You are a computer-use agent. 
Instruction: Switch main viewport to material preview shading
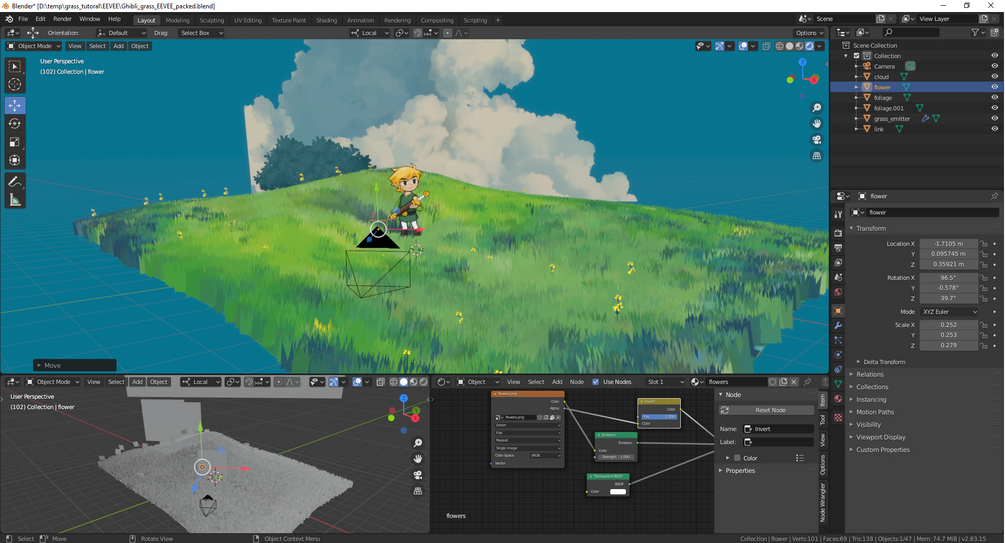click(x=800, y=46)
